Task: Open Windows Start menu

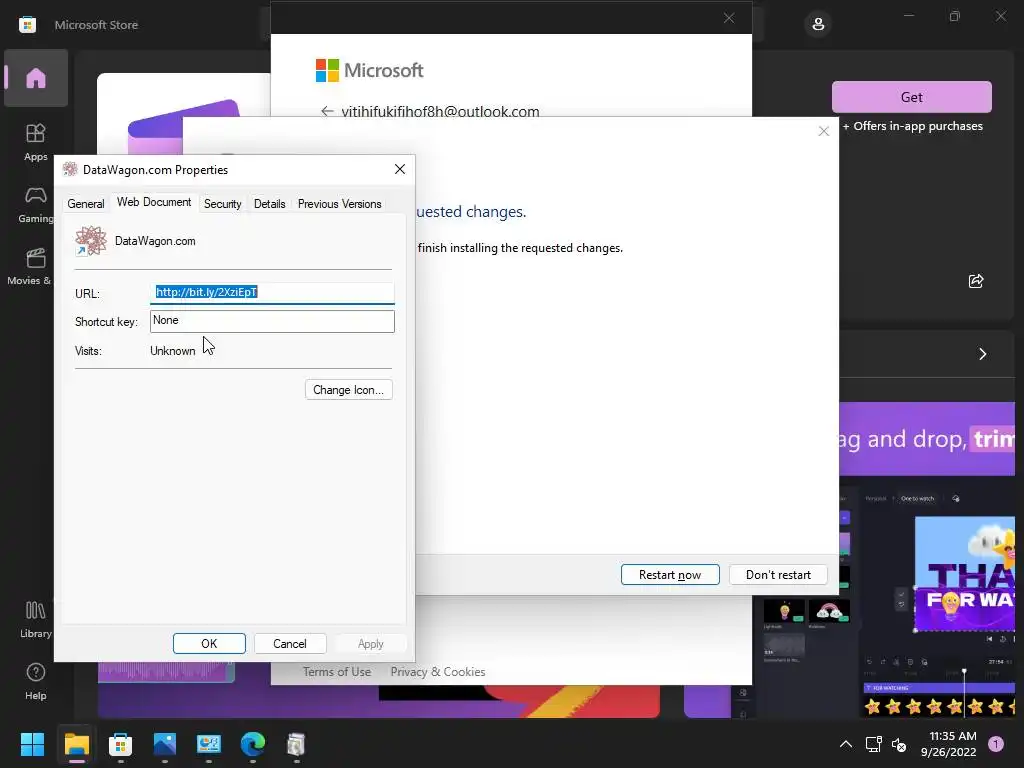Action: (x=32, y=744)
